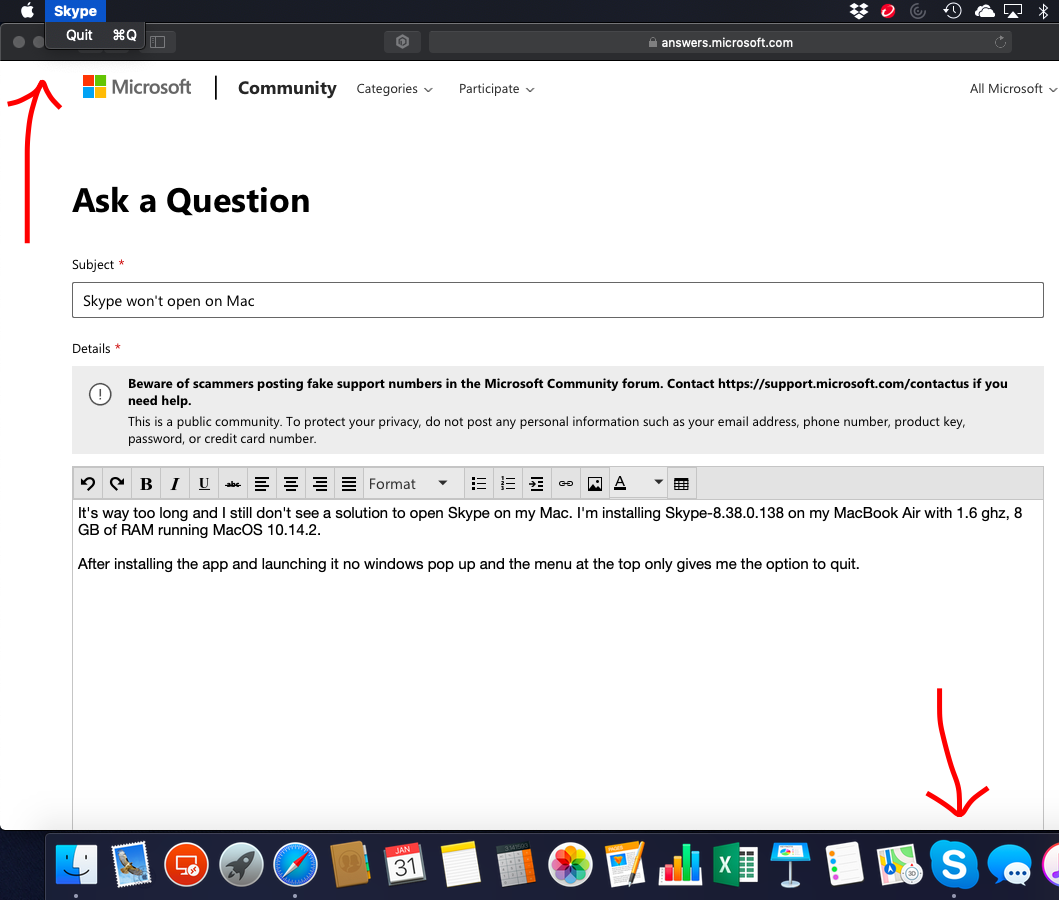Click the text color icon
The width and height of the screenshot is (1059, 900).
tap(620, 483)
